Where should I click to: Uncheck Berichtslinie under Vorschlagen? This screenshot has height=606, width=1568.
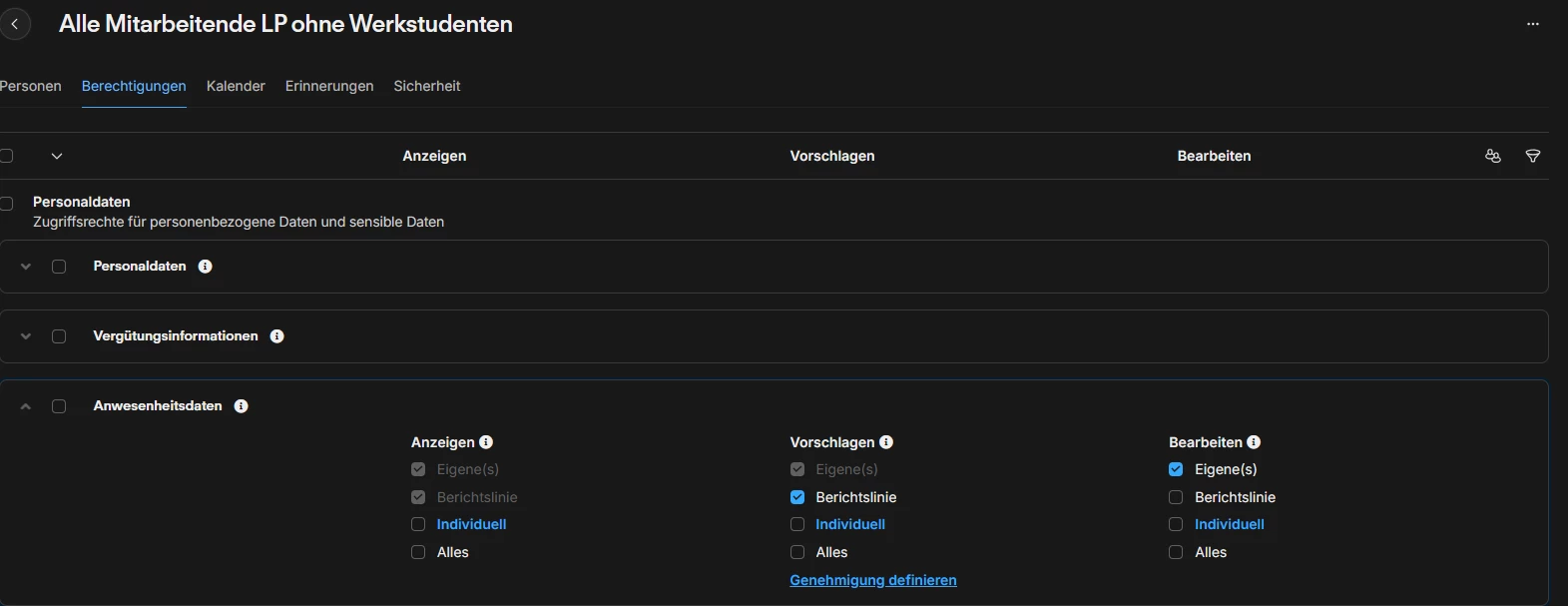pos(797,497)
